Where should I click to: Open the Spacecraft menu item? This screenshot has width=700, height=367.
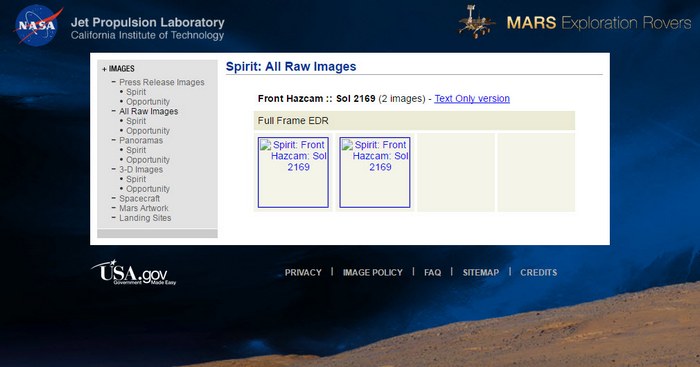click(139, 199)
